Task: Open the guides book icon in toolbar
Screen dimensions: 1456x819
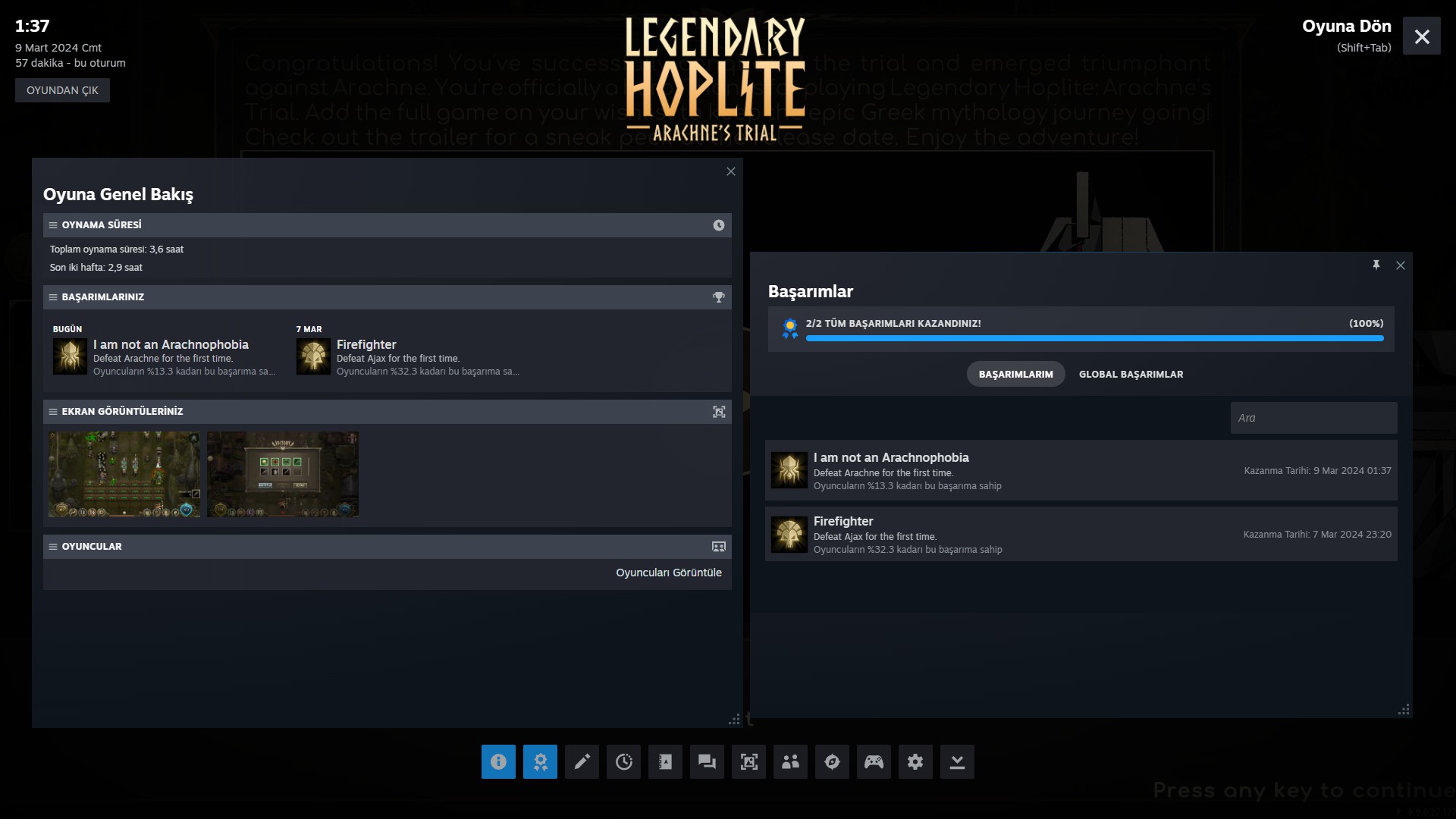Action: 665,761
